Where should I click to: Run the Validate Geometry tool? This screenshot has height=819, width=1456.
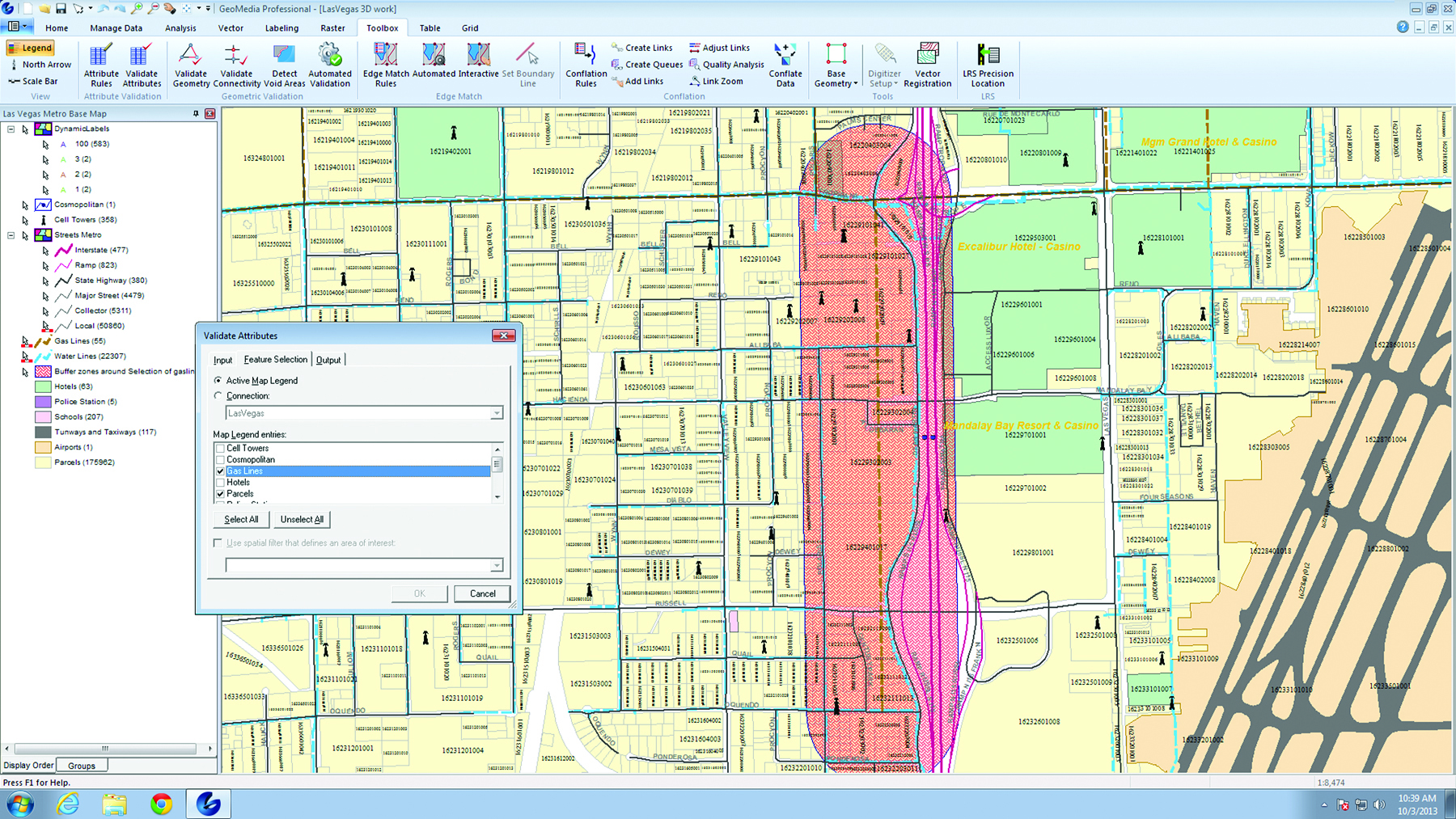[x=191, y=65]
